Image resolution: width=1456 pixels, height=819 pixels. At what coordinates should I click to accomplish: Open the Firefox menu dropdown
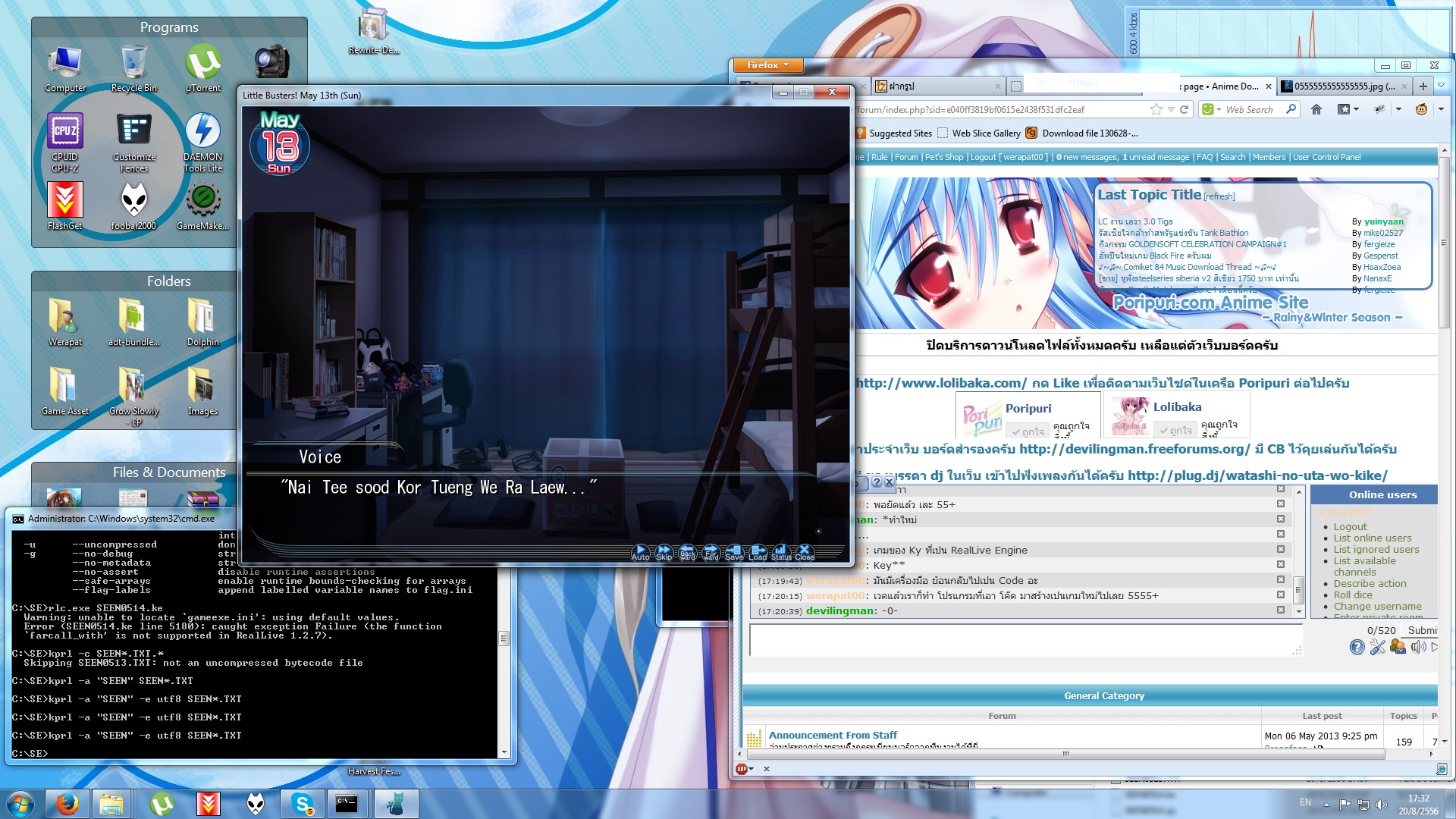767,65
